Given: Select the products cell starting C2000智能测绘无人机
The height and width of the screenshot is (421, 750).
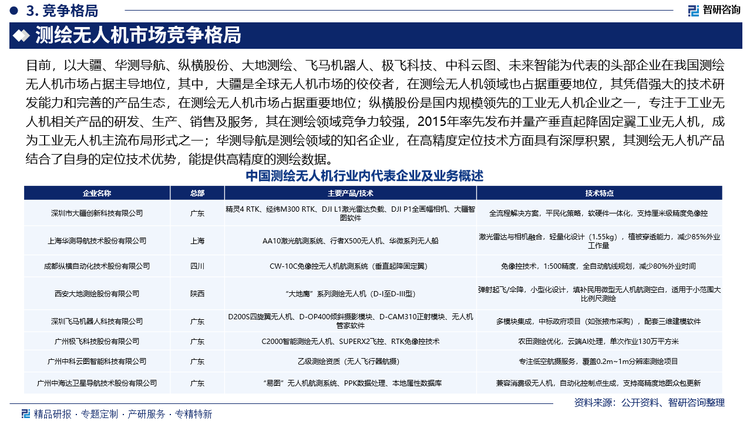Looking at the screenshot, I should 350,342.
